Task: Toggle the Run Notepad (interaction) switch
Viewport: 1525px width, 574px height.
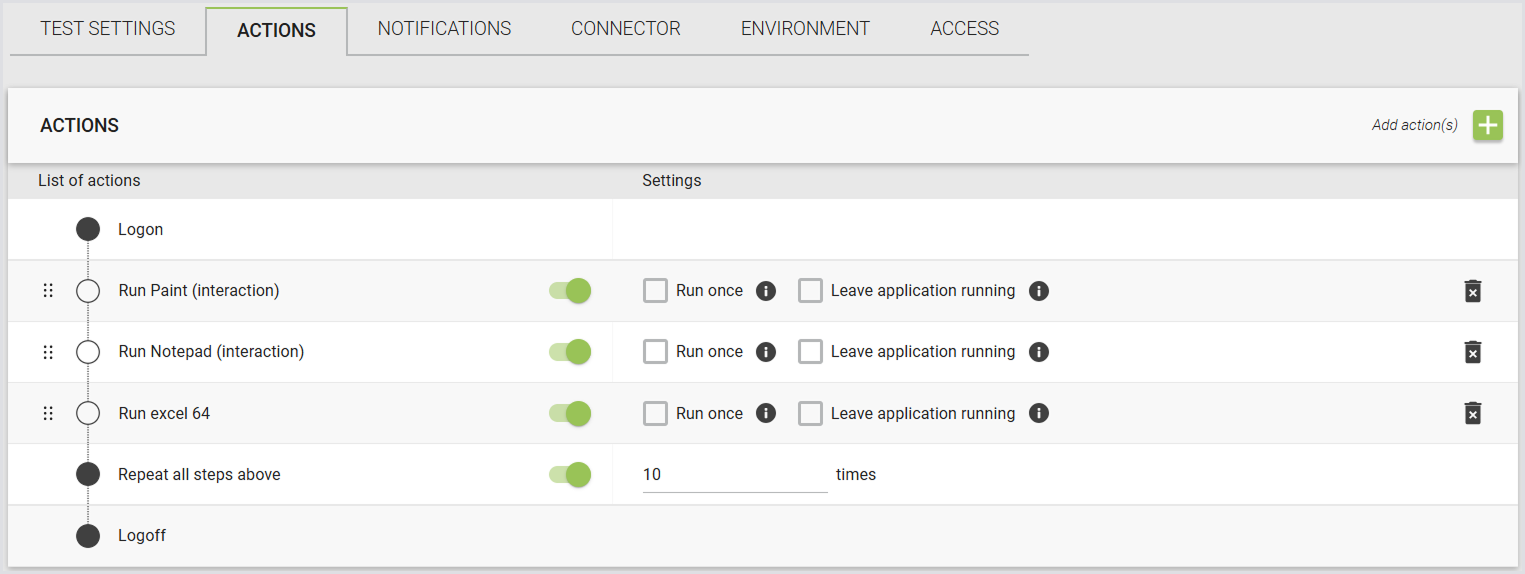Action: (570, 352)
